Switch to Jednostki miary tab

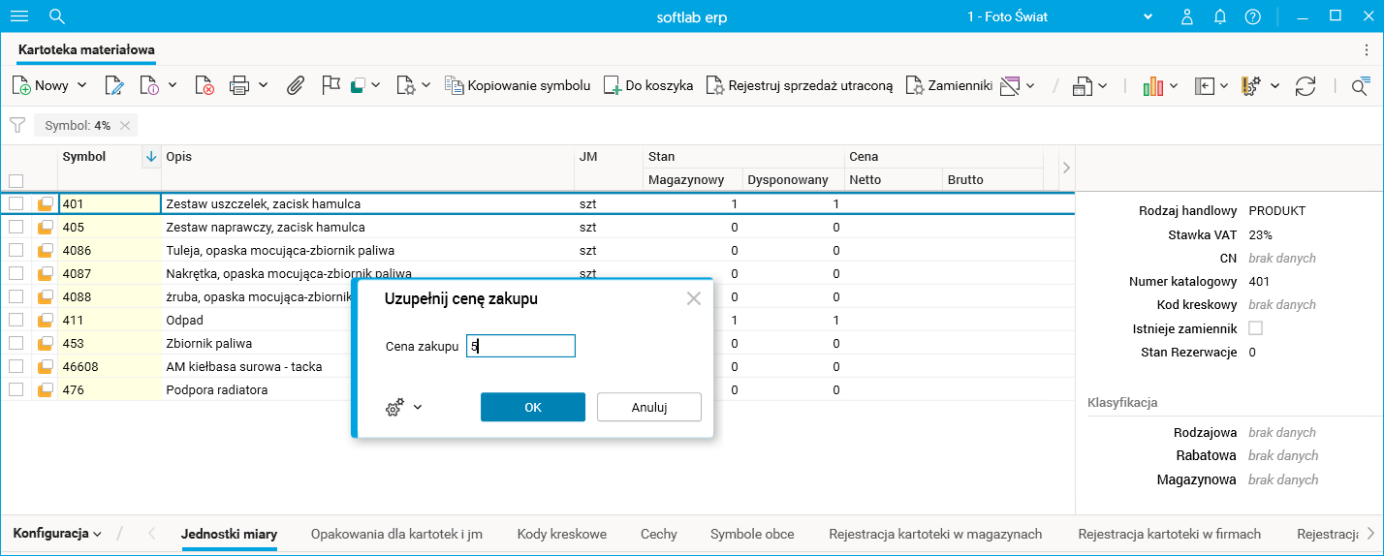[229, 534]
